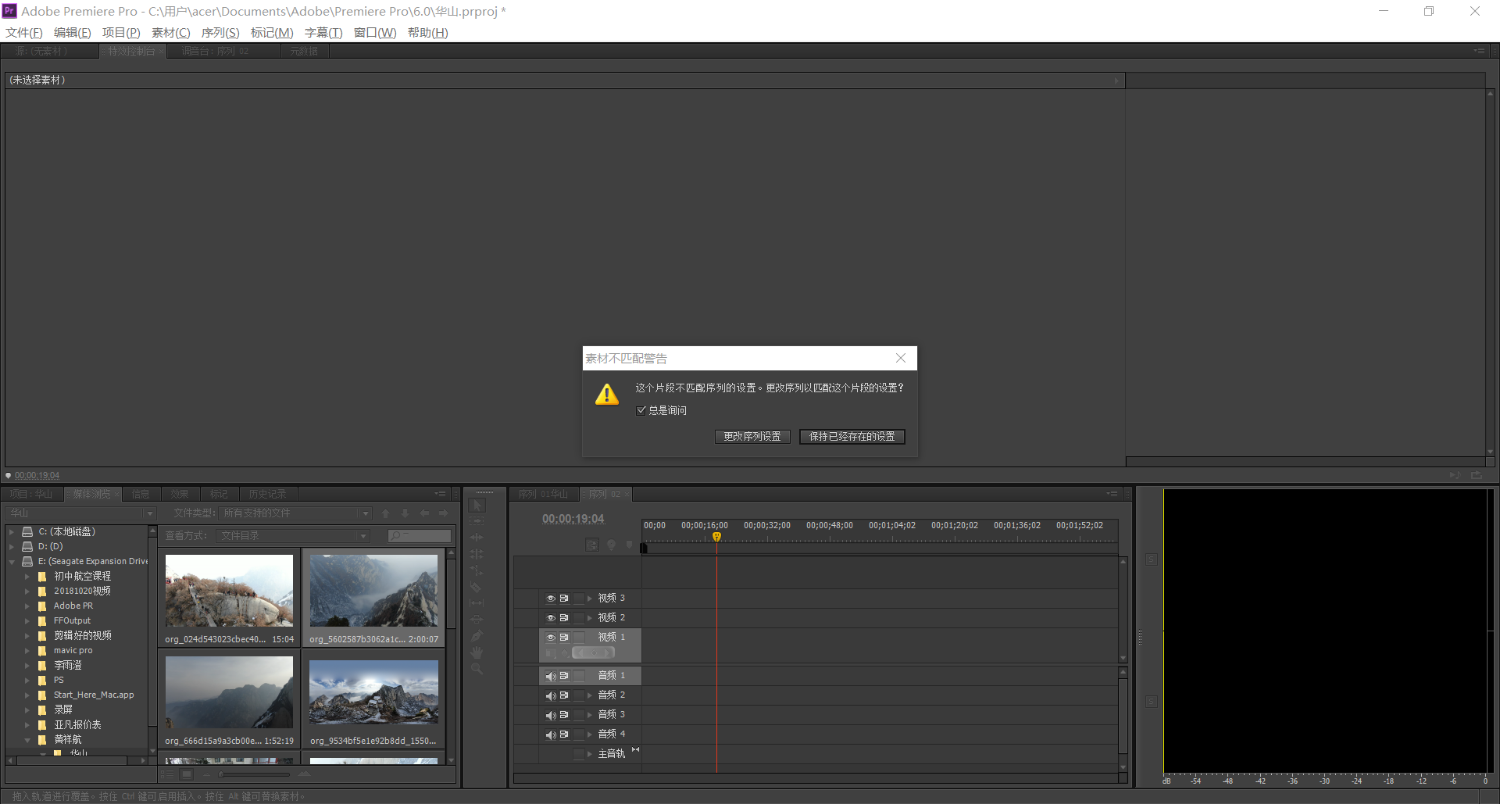Hide the 视频 2 track eye
Viewport: 1500px width, 804px height.
pyautogui.click(x=550, y=617)
